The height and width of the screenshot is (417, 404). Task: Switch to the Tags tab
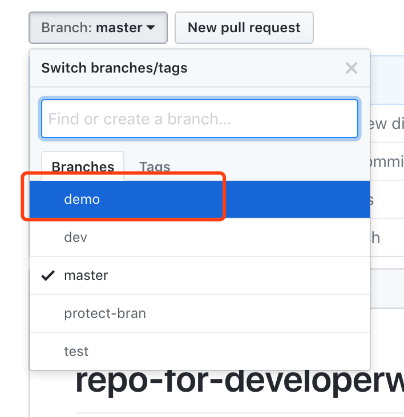pyautogui.click(x=155, y=166)
